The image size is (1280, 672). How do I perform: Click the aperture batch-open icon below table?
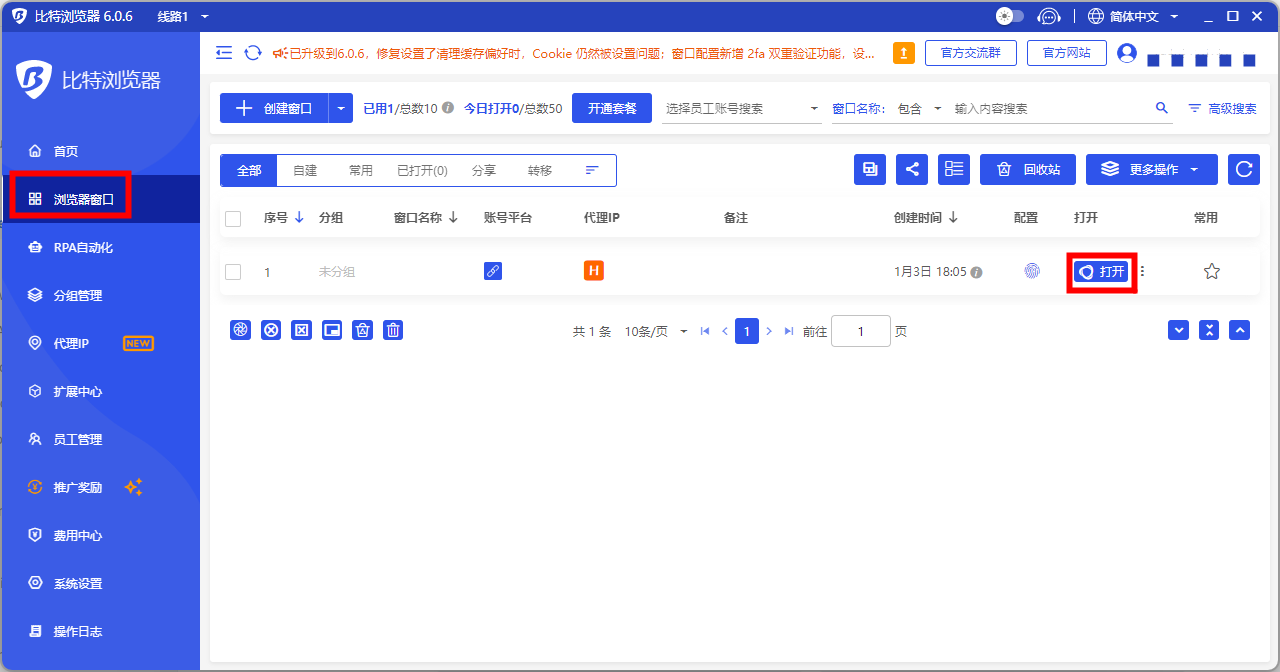240,330
